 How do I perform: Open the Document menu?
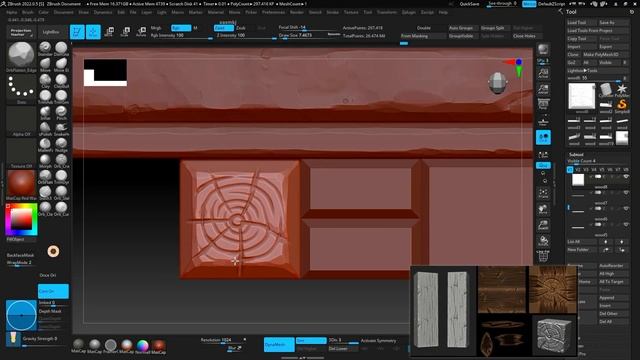64,12
